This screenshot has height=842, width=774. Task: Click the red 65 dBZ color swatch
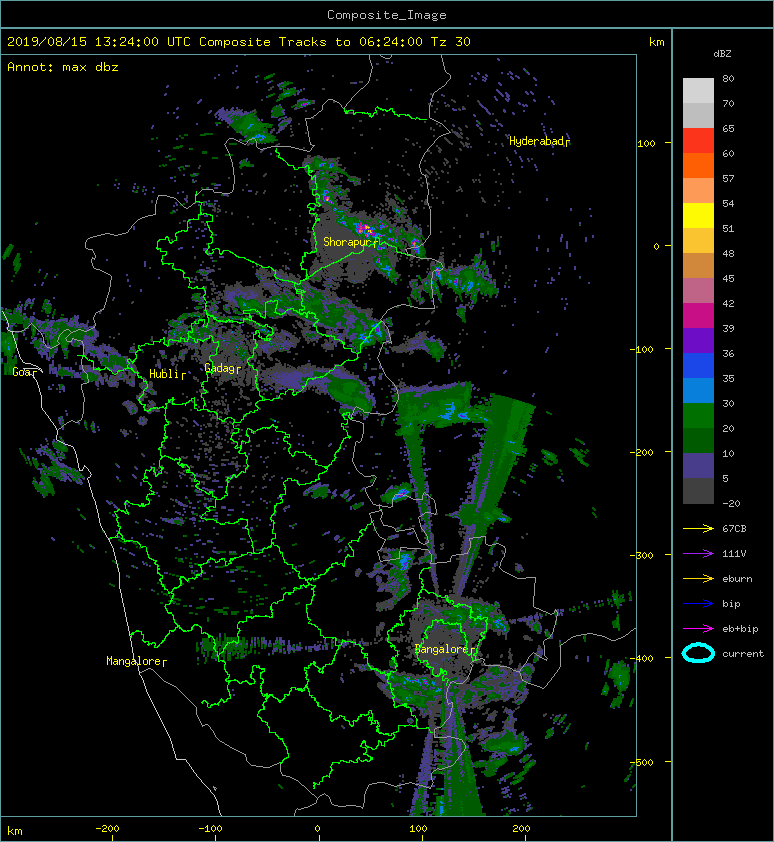tap(698, 140)
